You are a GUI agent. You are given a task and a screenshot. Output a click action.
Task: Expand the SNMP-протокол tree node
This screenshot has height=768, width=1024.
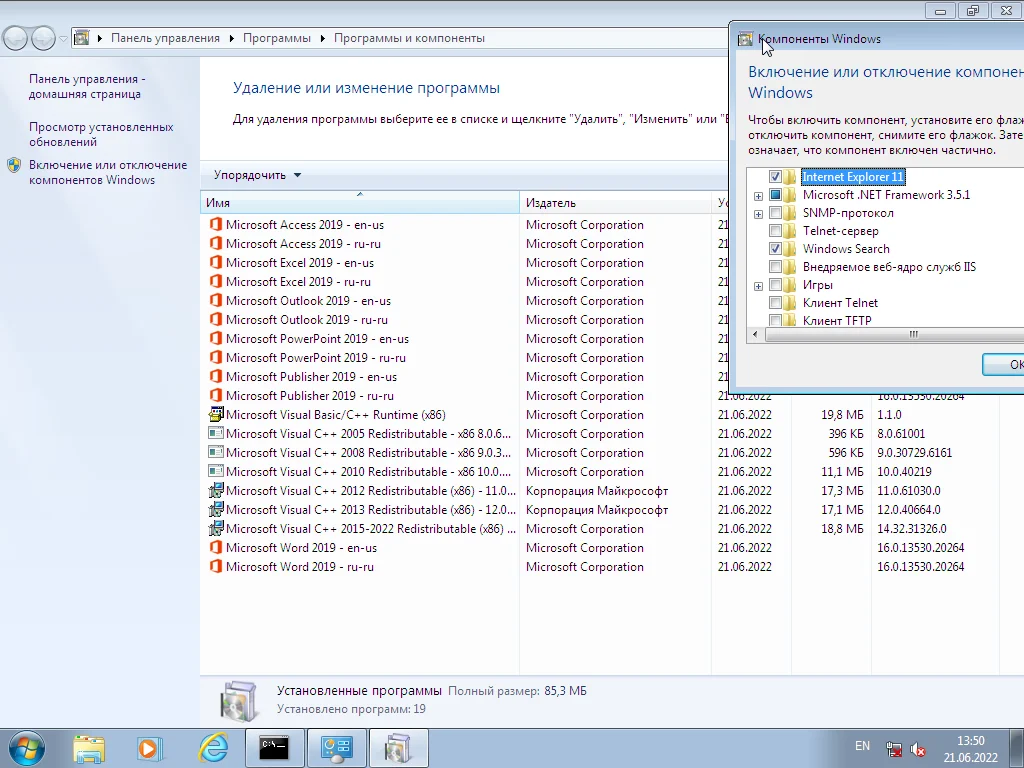[x=758, y=214]
